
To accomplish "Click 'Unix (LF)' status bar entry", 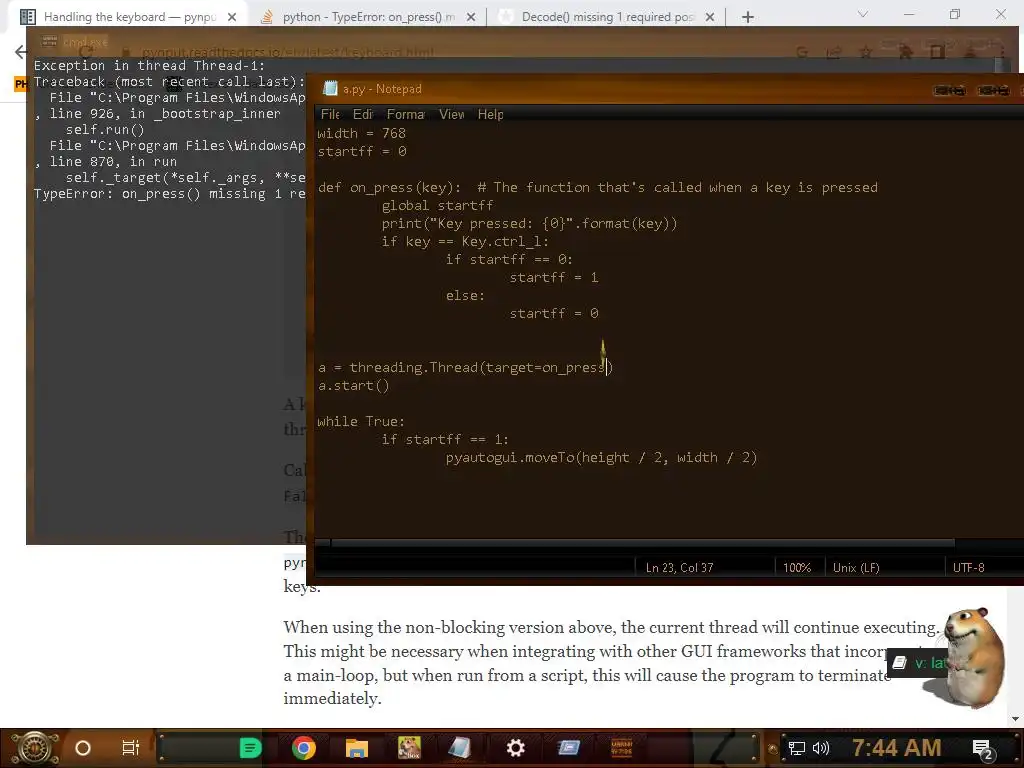I will coord(856,568).
